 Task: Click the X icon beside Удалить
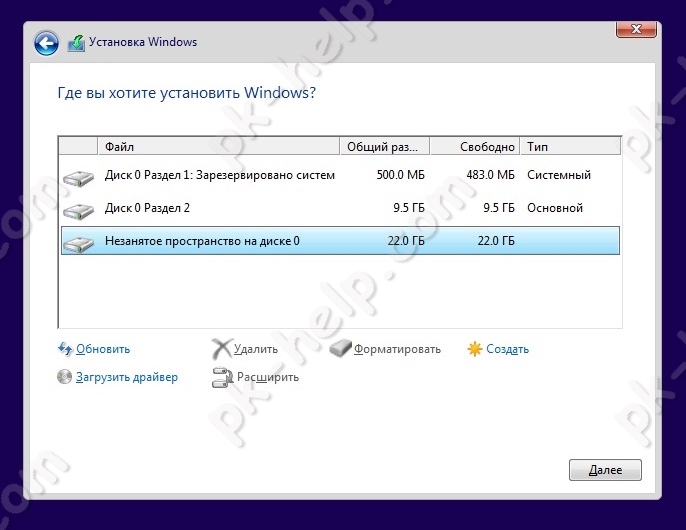tap(221, 349)
